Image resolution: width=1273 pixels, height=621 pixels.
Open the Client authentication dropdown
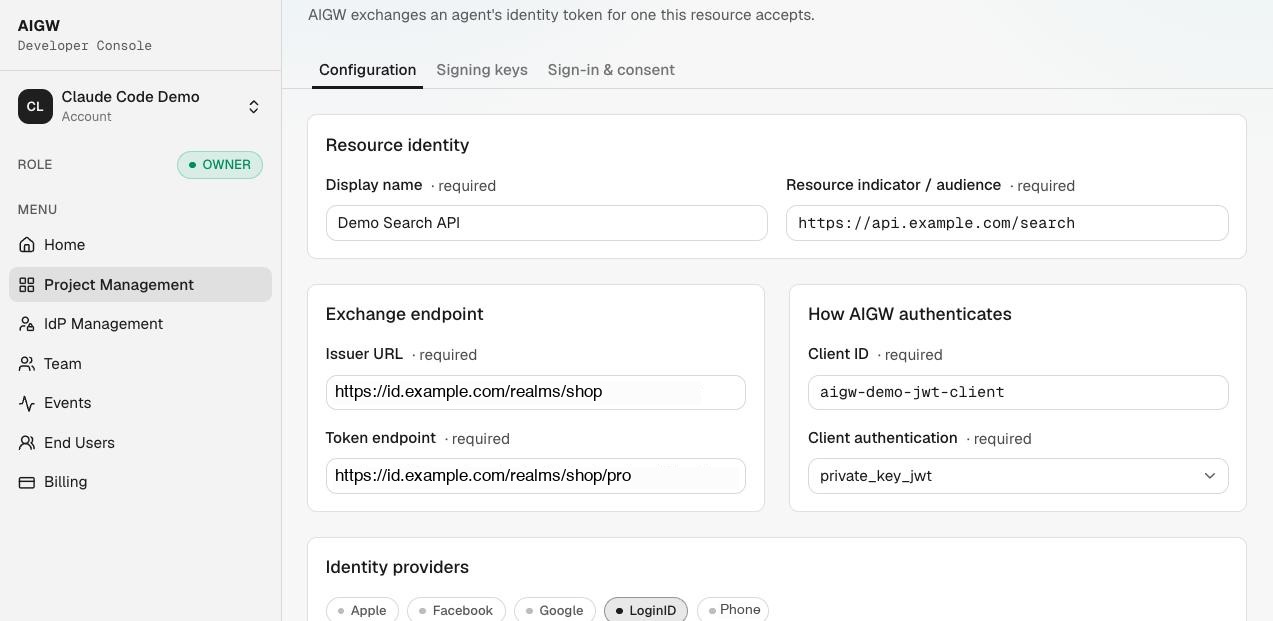pos(1018,476)
